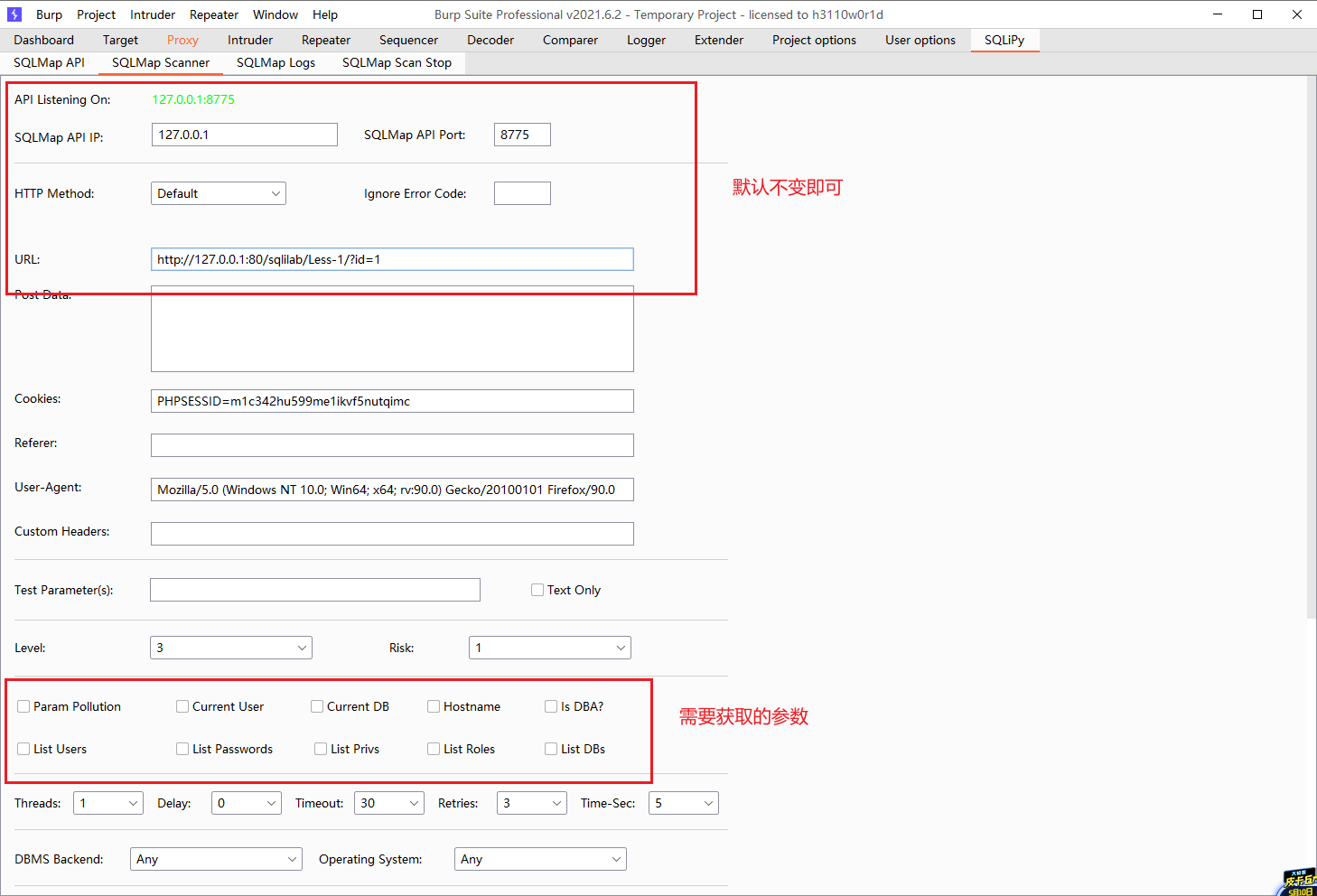Expand the Threads dropdown
The width and height of the screenshot is (1317, 896).
(x=108, y=803)
